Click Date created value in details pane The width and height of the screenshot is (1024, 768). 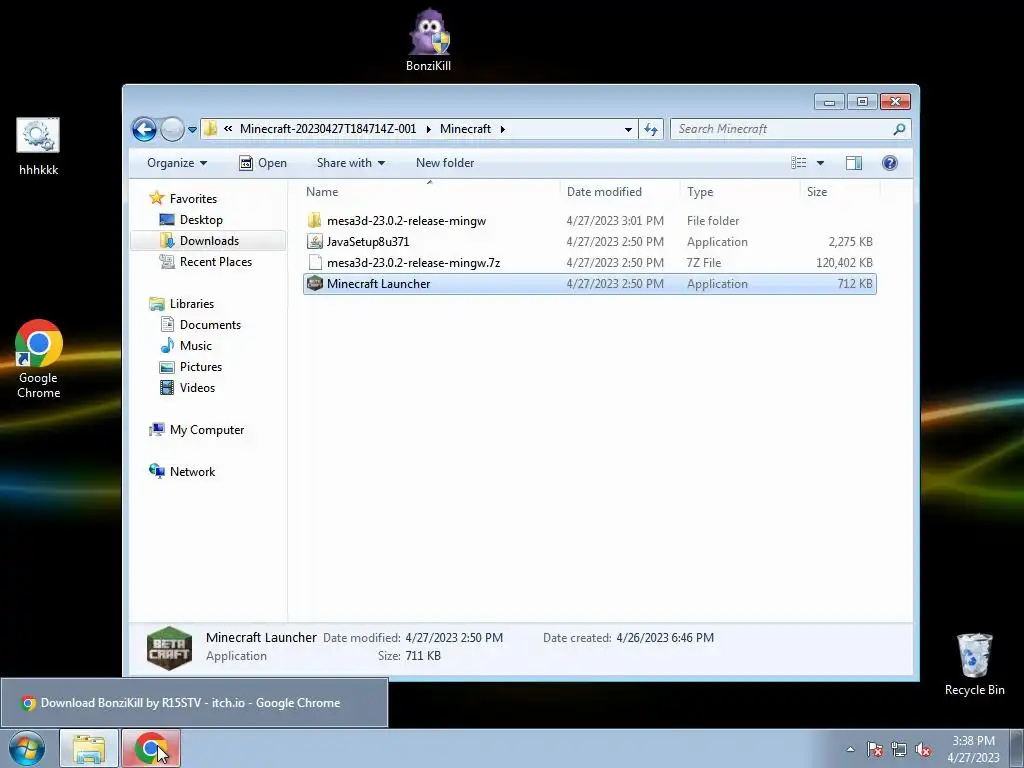pyautogui.click(x=665, y=637)
